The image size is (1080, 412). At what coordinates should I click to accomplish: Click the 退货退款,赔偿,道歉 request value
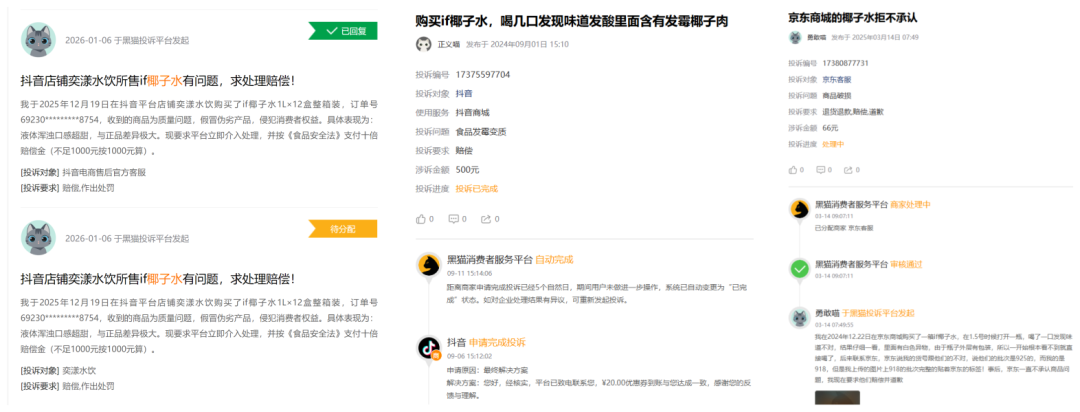853,112
